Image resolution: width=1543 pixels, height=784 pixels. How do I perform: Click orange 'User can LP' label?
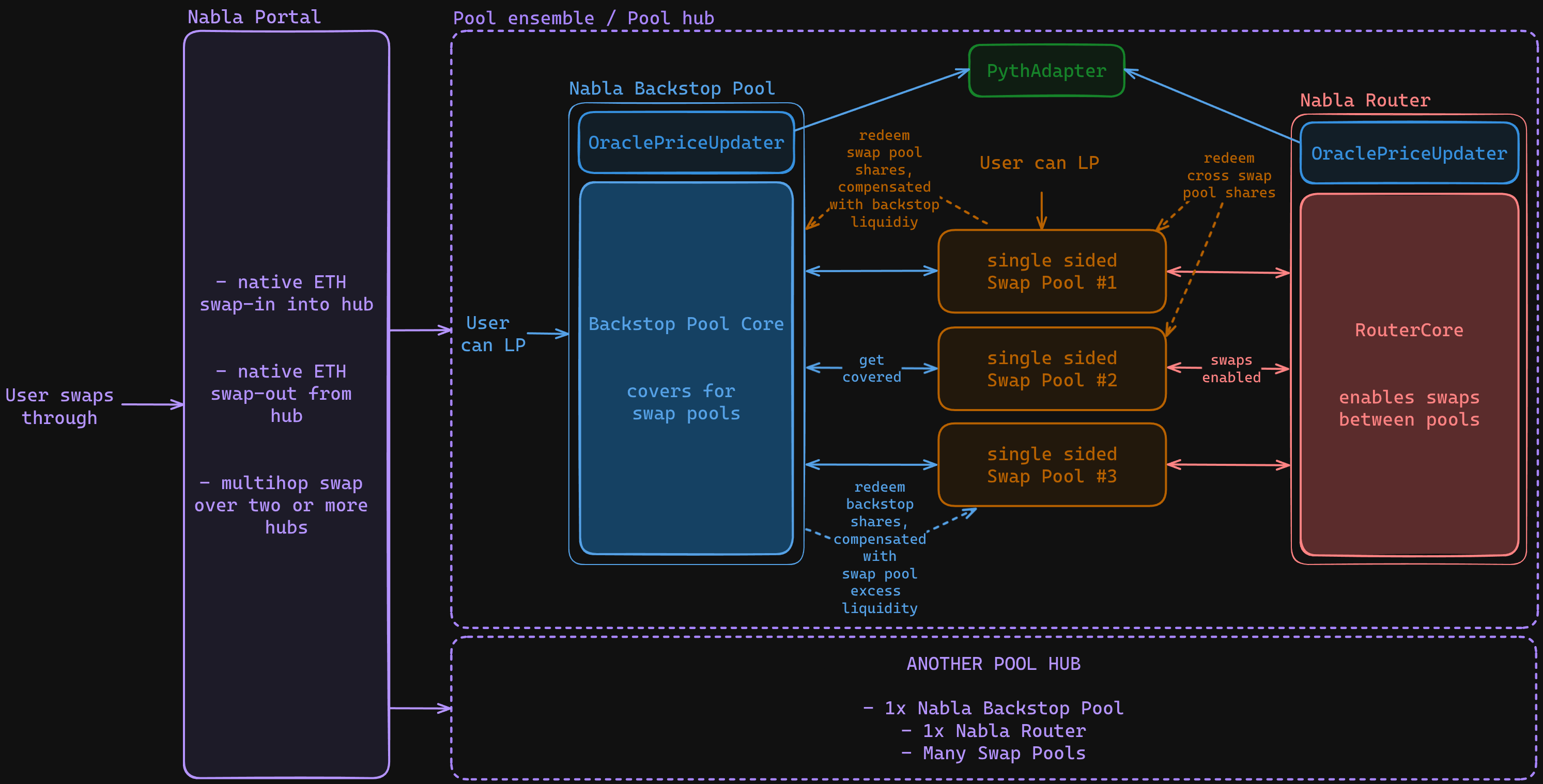click(1039, 163)
